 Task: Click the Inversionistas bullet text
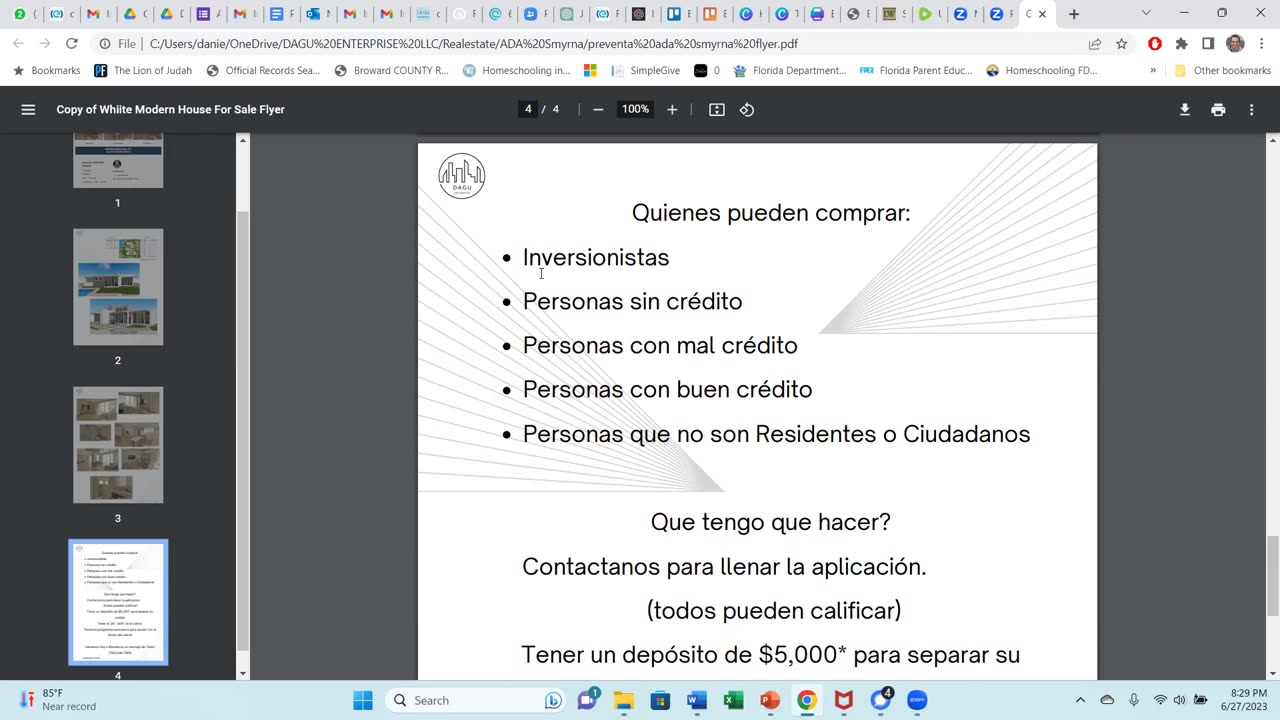coord(596,257)
